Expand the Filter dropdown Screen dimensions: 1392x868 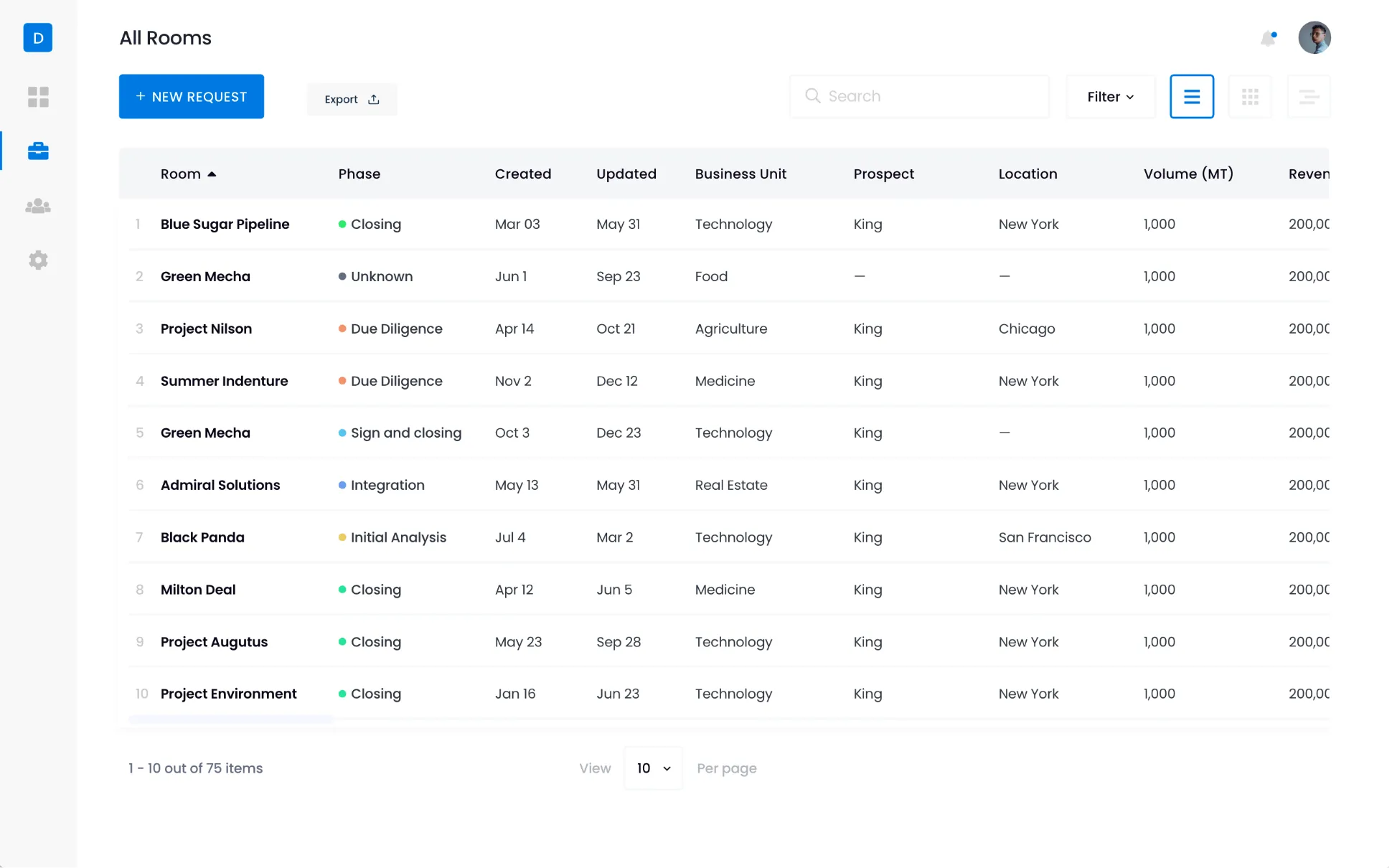[1110, 97]
